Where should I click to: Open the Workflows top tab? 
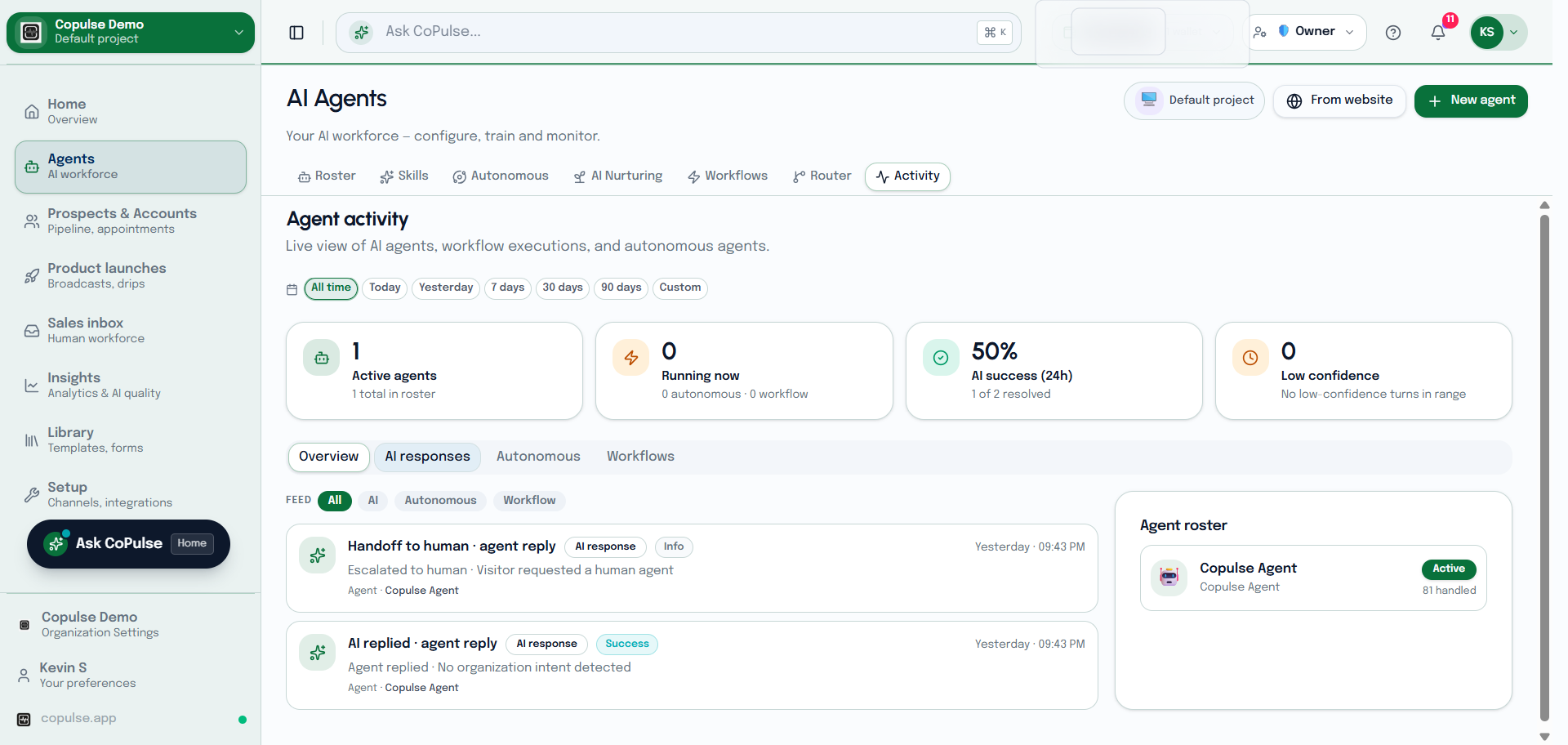pos(728,176)
